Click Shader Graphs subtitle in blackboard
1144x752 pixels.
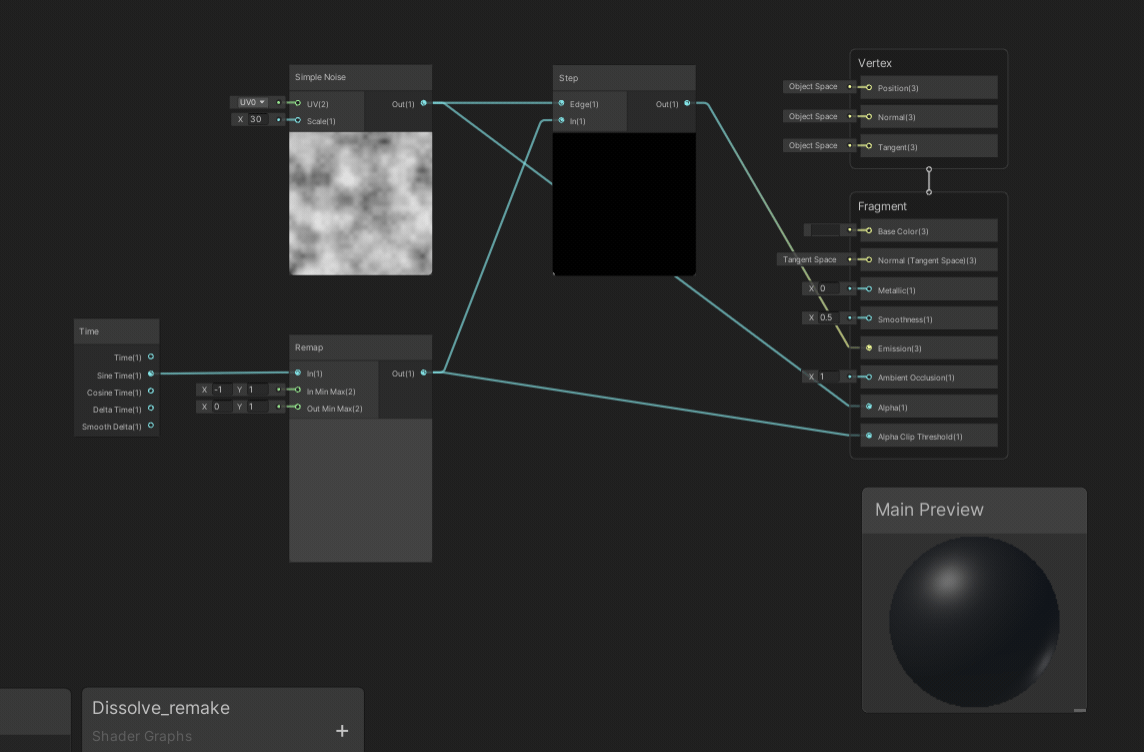(x=142, y=736)
